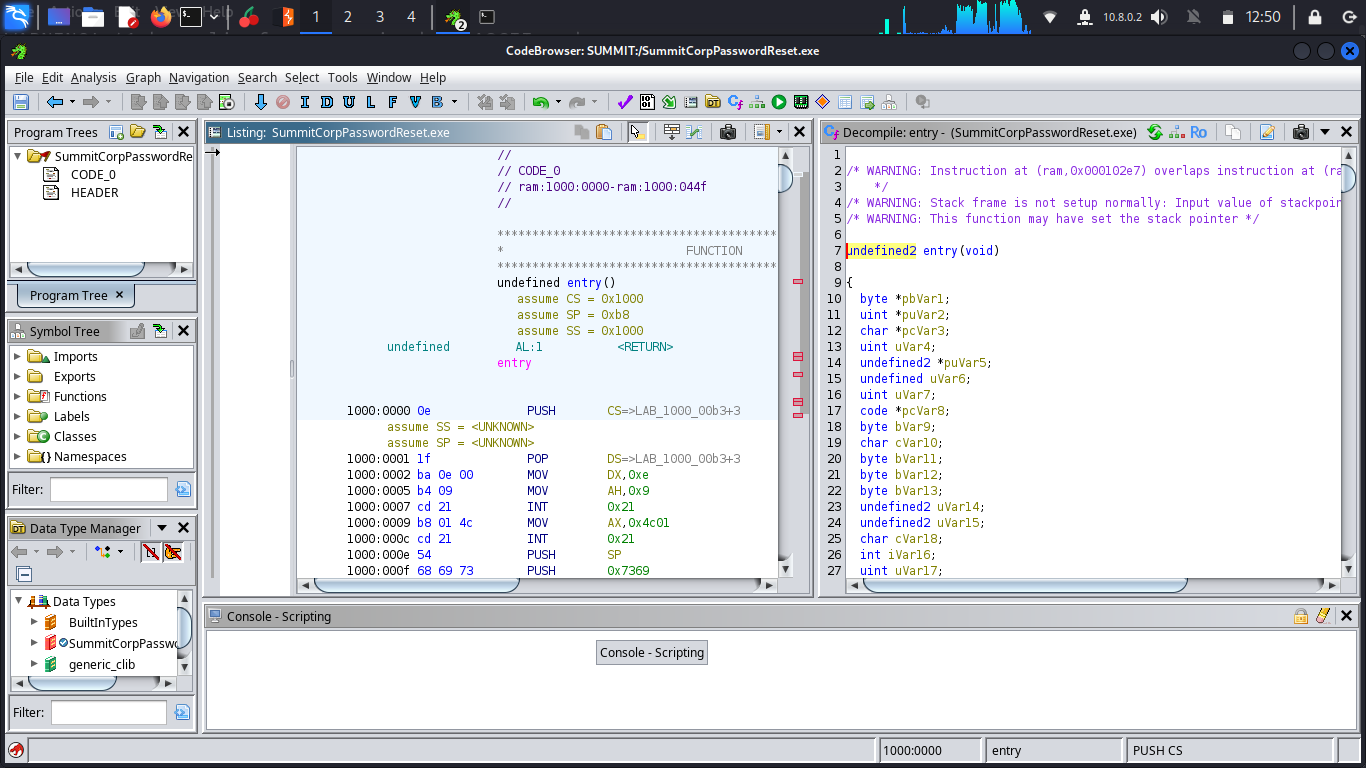
Task: Click the Console scroll lock icon
Action: [x=1301, y=616]
